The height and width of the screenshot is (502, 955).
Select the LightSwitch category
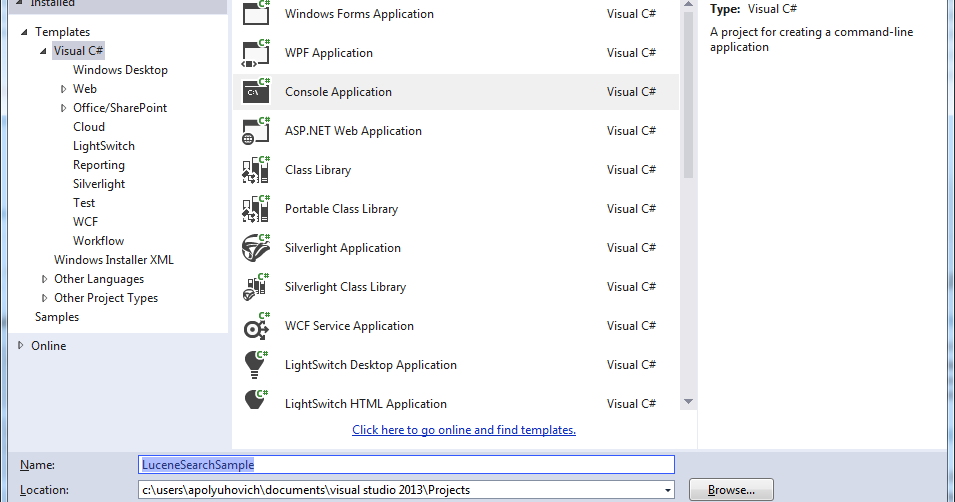tap(104, 146)
